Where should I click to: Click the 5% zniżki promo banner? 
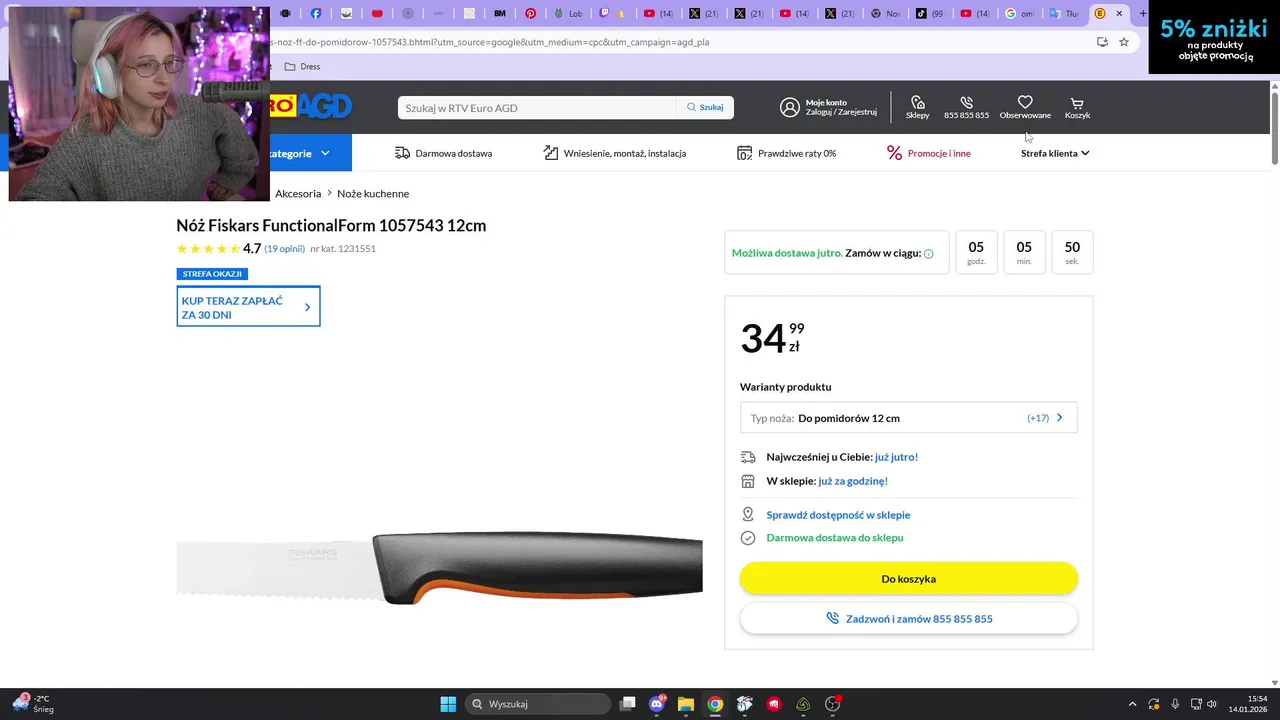pos(1214,37)
